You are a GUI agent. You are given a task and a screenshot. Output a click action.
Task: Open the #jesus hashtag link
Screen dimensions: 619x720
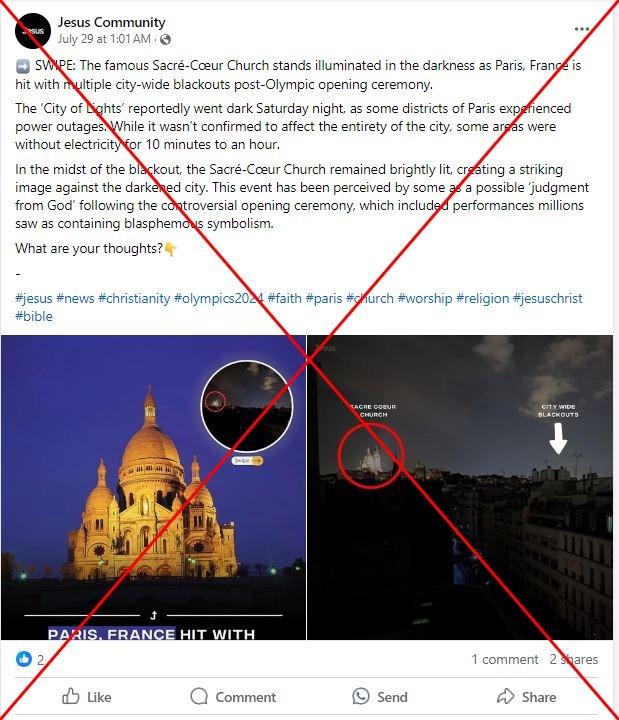click(34, 298)
